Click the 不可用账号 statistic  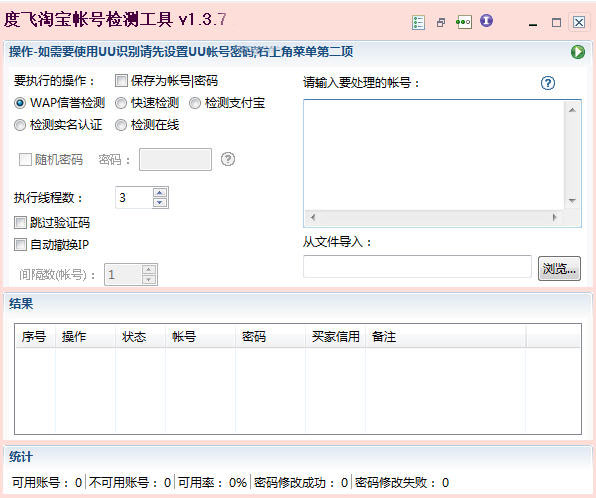(x=130, y=482)
